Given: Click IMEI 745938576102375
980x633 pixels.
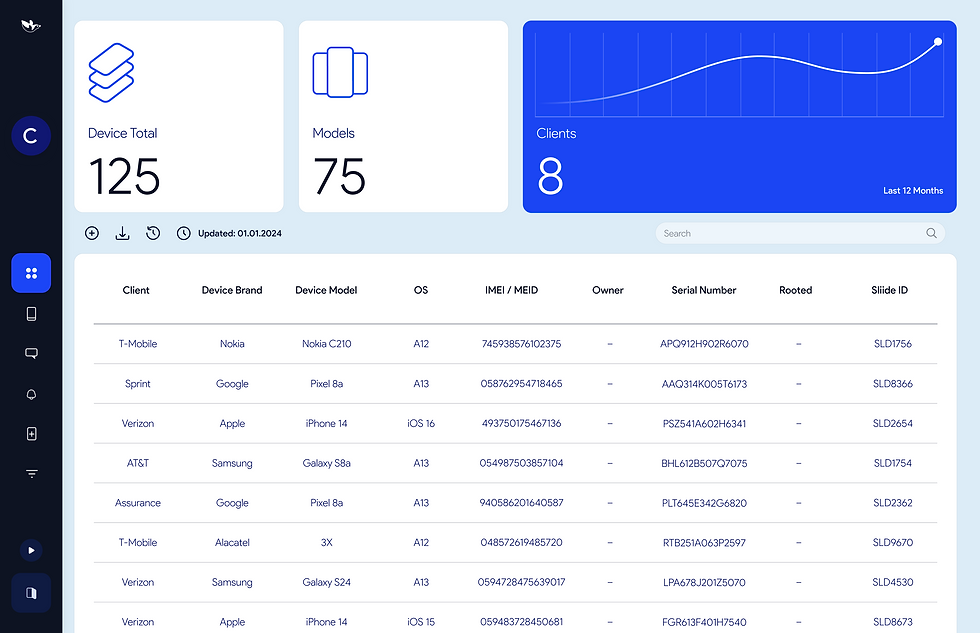Looking at the screenshot, I should tap(521, 344).
